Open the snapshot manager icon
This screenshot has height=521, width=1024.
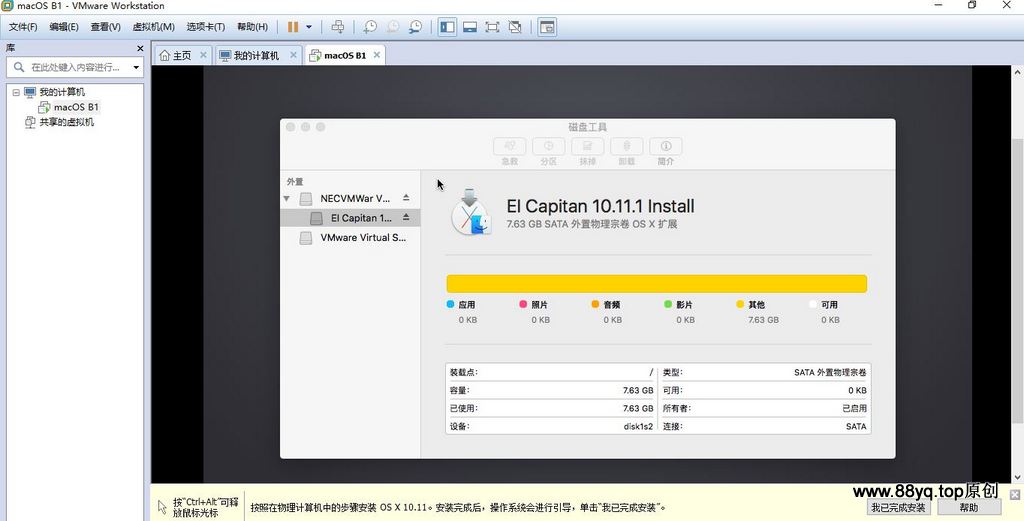(415, 27)
